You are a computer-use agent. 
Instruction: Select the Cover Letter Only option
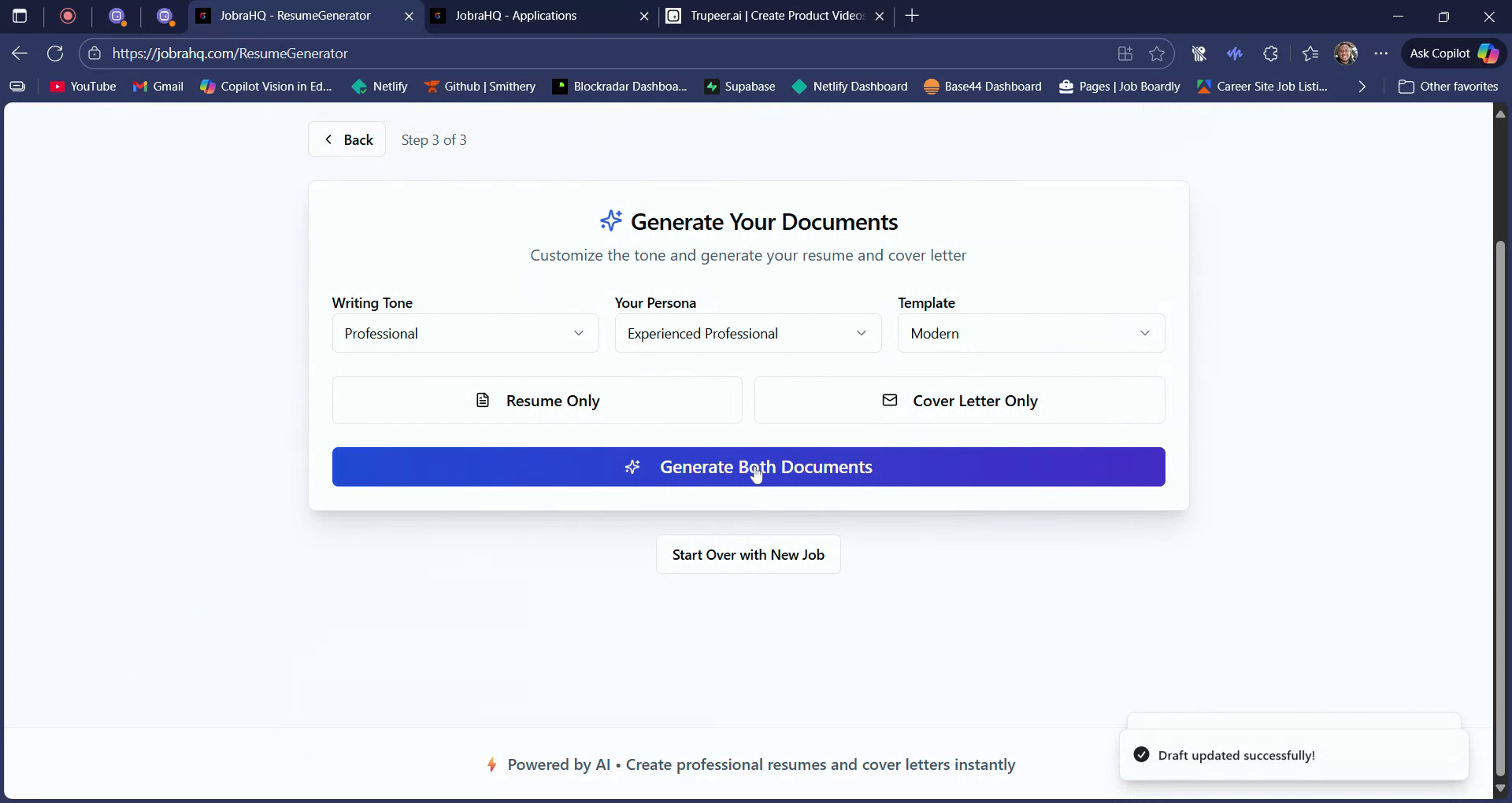tap(959, 400)
